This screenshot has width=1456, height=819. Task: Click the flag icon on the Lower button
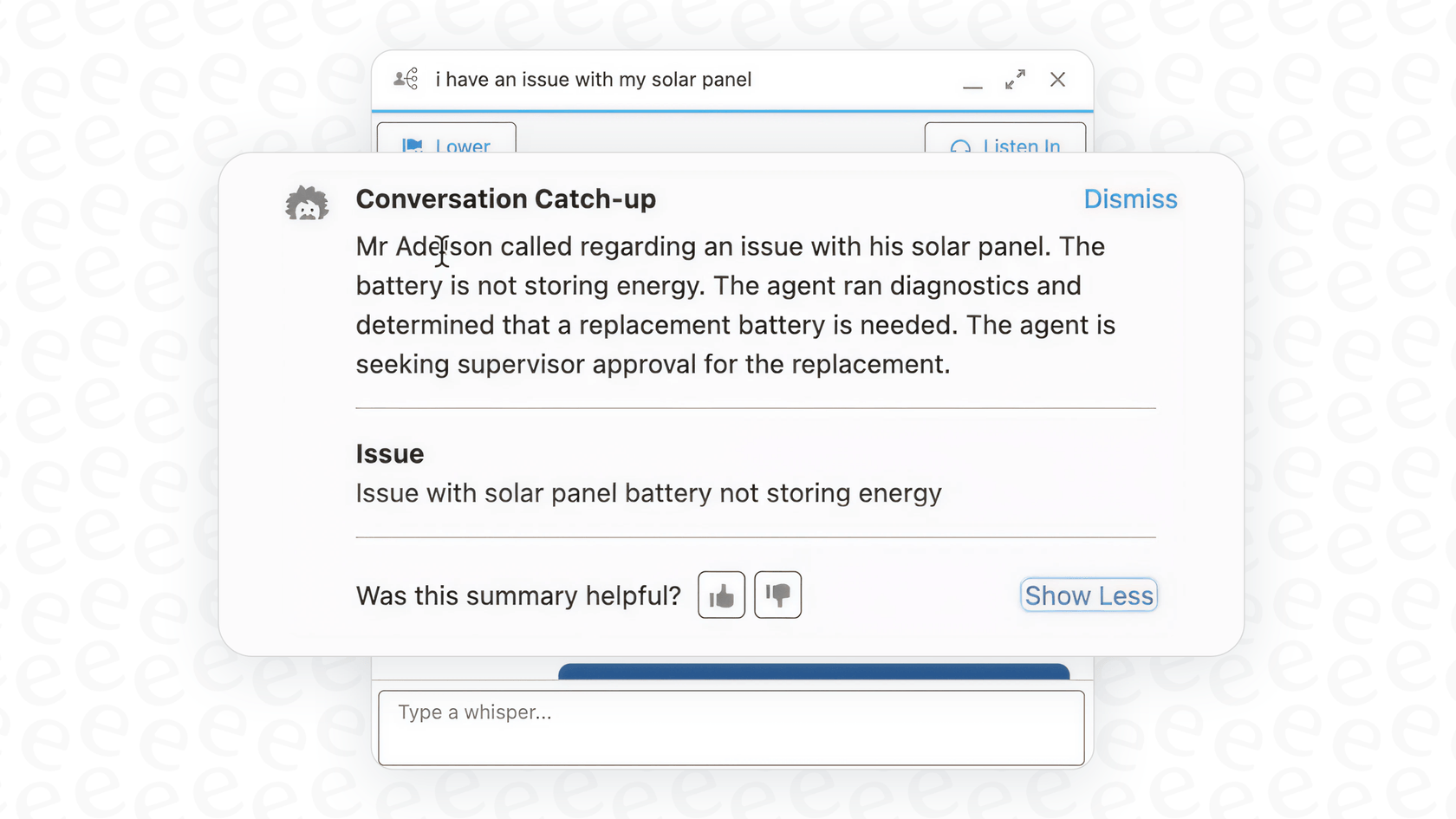tap(413, 146)
